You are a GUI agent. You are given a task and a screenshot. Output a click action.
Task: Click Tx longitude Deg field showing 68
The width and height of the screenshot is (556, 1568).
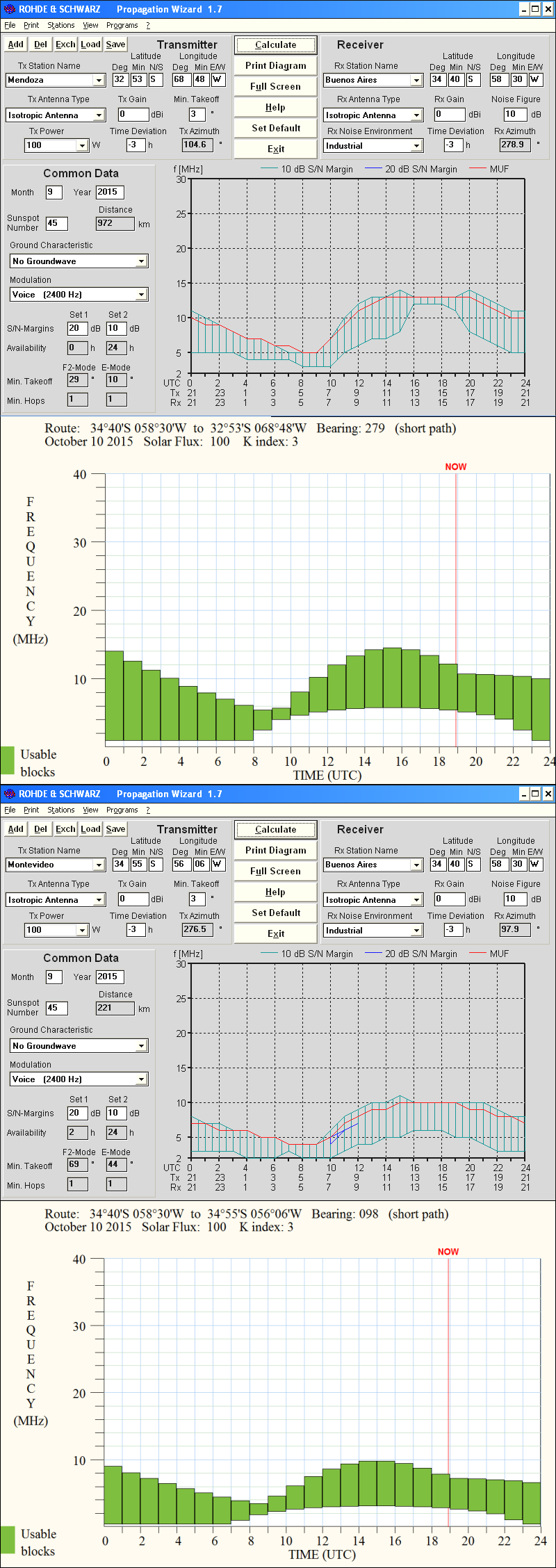tap(181, 79)
